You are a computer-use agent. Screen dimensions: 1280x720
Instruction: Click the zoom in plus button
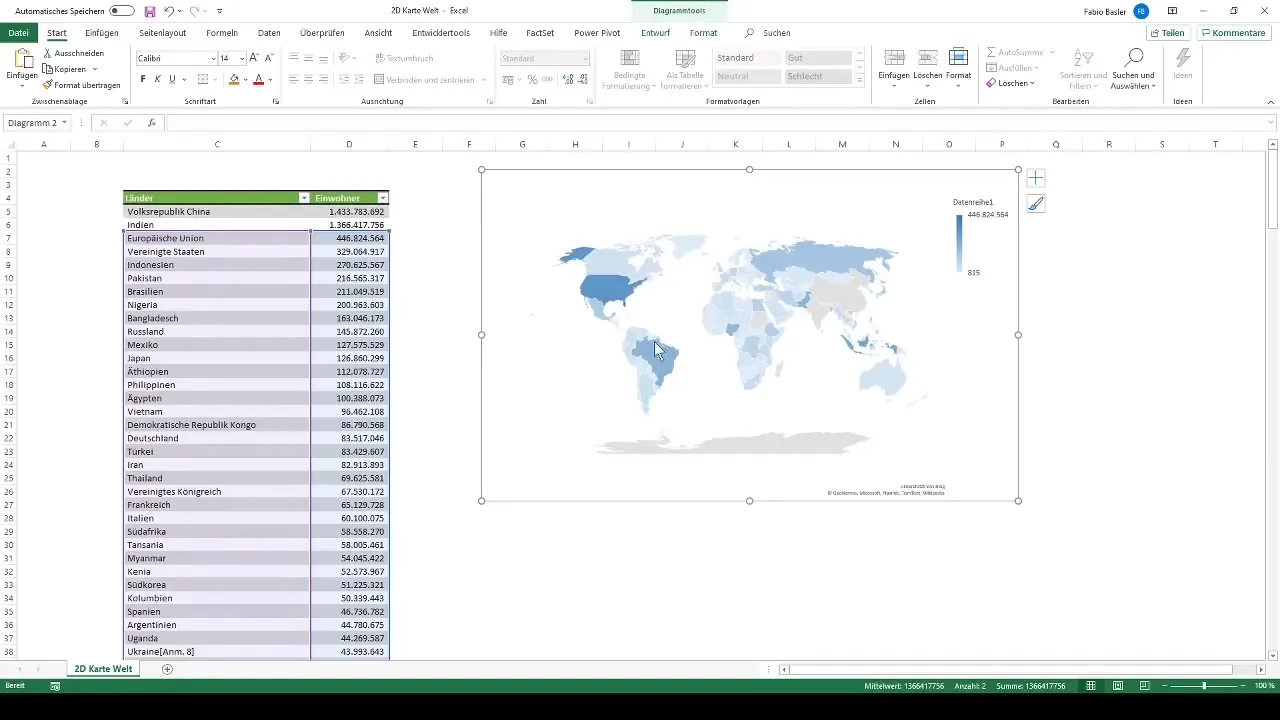click(x=1243, y=686)
